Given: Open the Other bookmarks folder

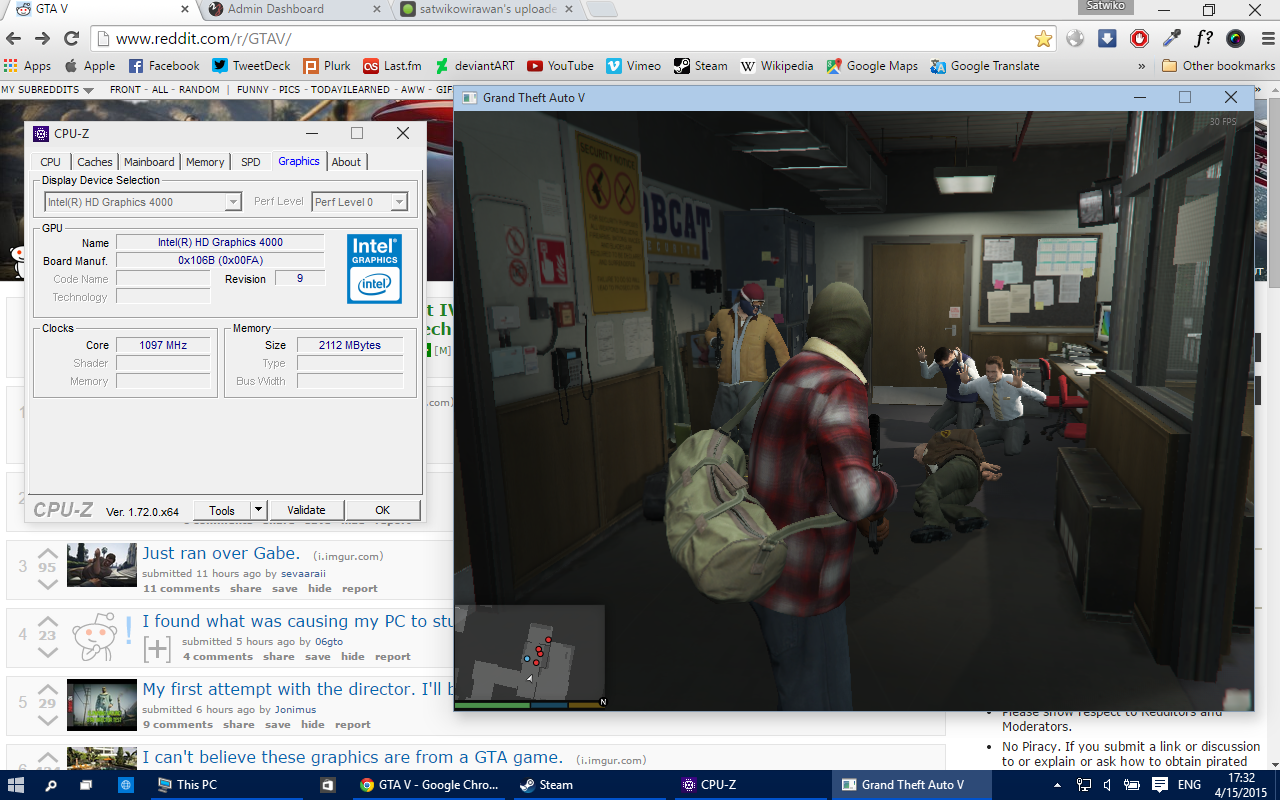Looking at the screenshot, I should tap(1219, 66).
